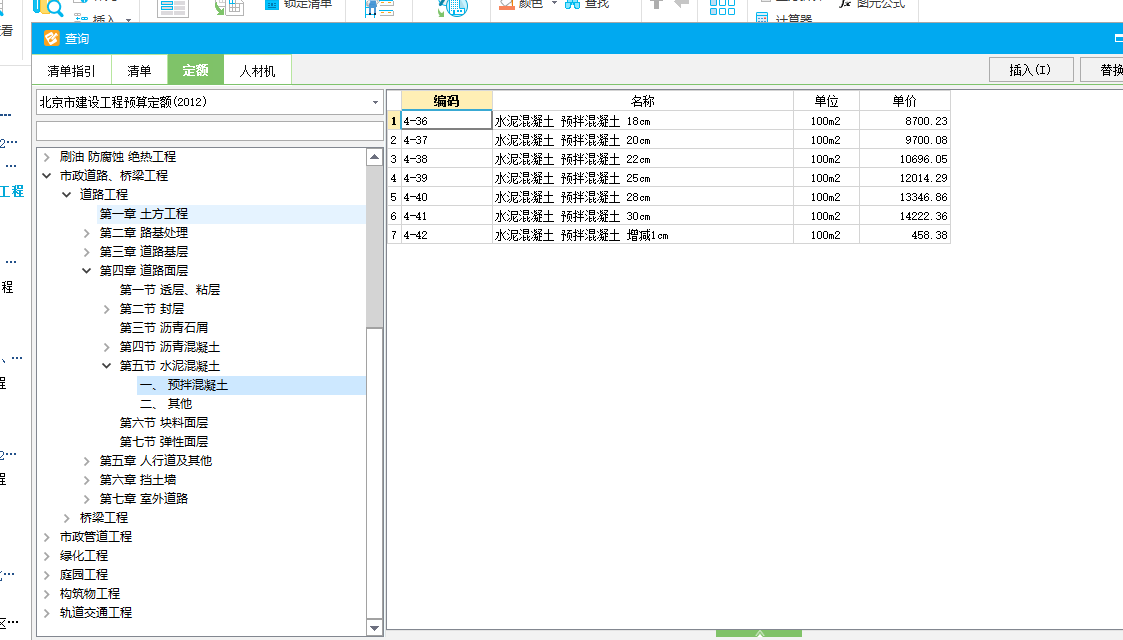Select code cell 4-37
Viewport: 1123px width, 640px height.
pyautogui.click(x=446, y=140)
